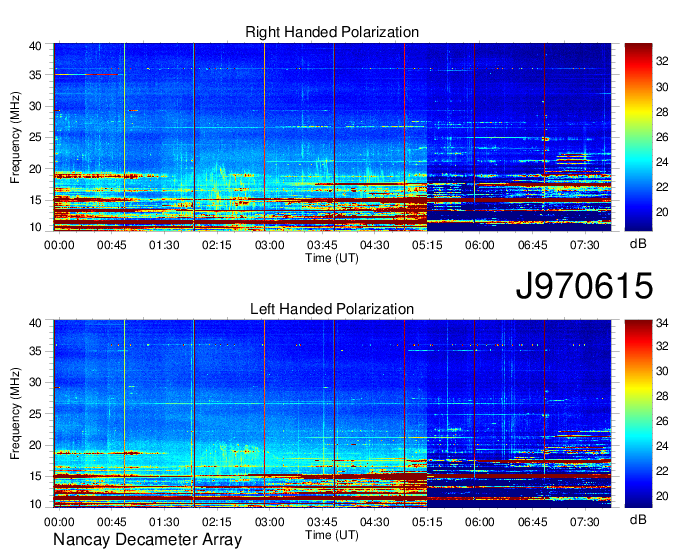Click "02:15" time tick of Left Handed plot
680x552 pixels.
coord(217,522)
